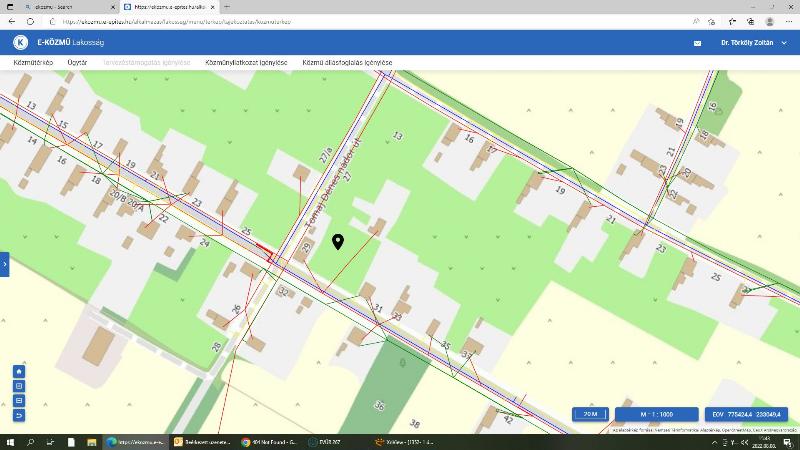Zoom in with the plus map button
800x450 pixels.
[x=19, y=386]
